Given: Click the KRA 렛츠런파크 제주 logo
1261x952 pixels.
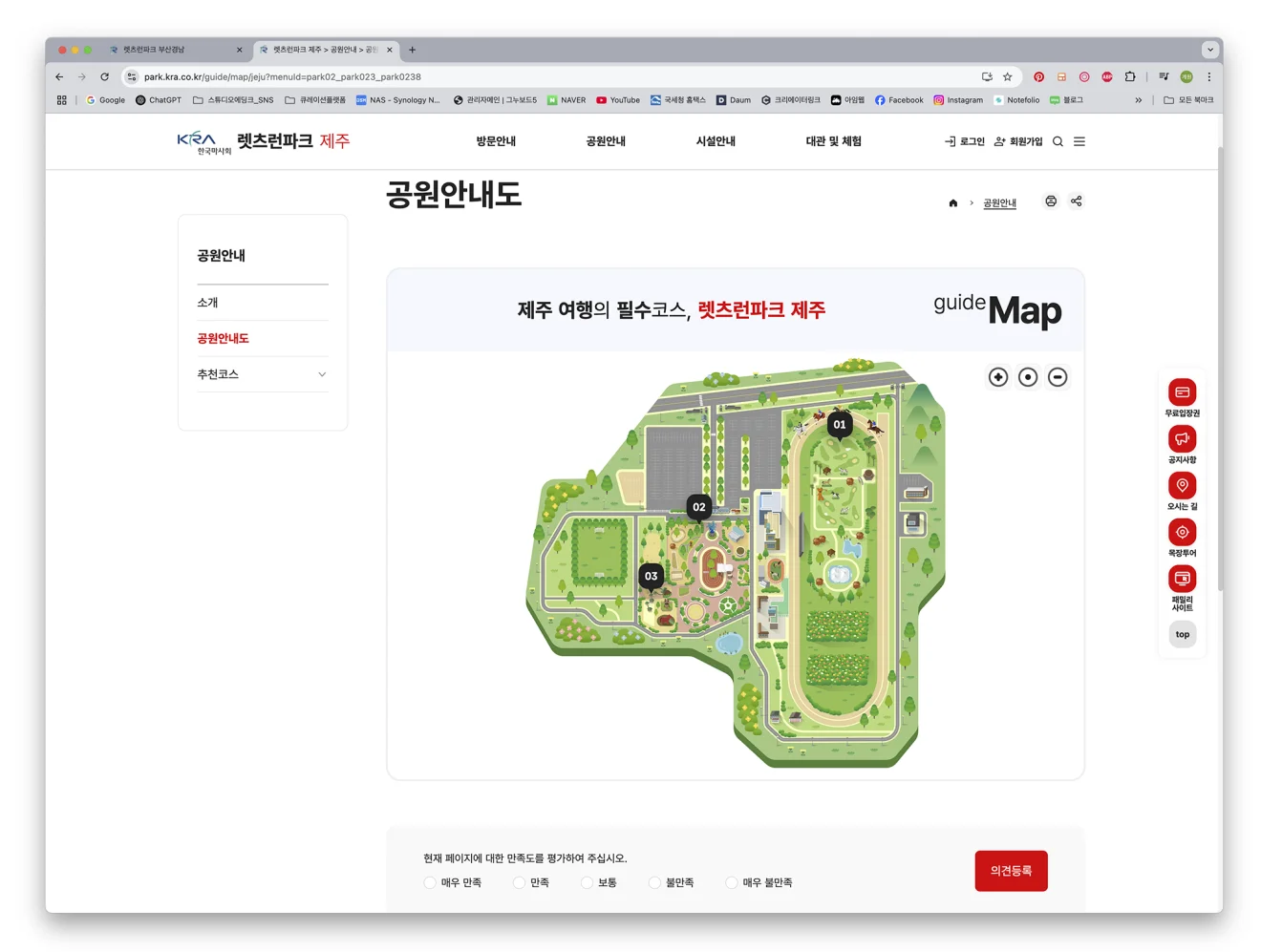Looking at the screenshot, I should [263, 141].
